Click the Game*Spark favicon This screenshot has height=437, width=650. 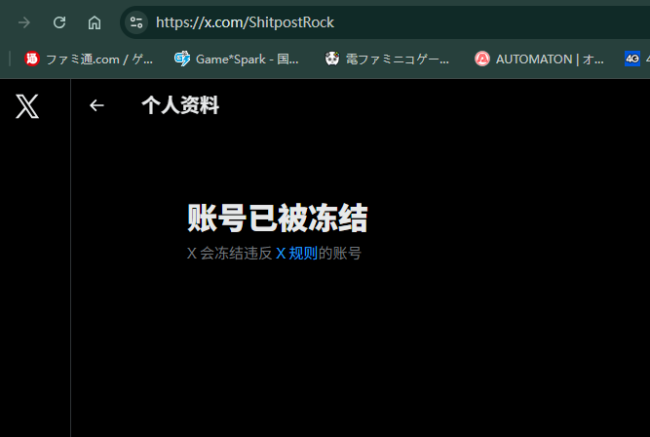pyautogui.click(x=182, y=59)
